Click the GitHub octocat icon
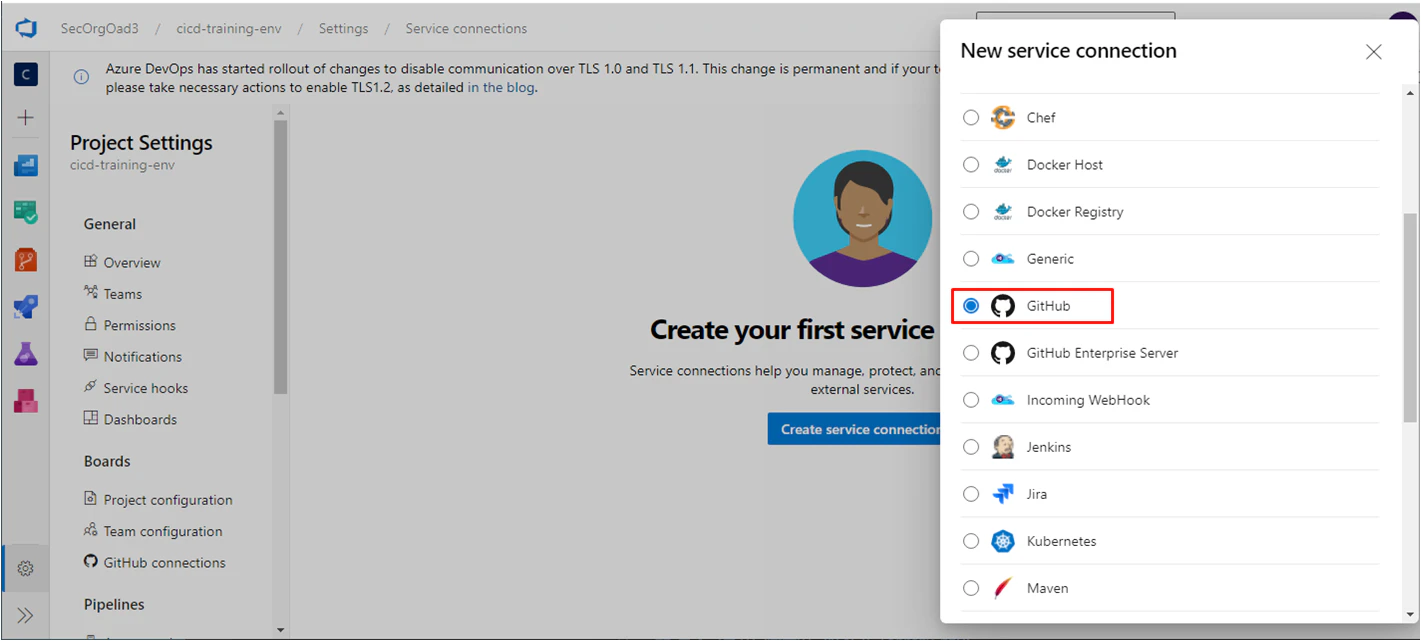The width and height of the screenshot is (1421, 641). point(1003,306)
